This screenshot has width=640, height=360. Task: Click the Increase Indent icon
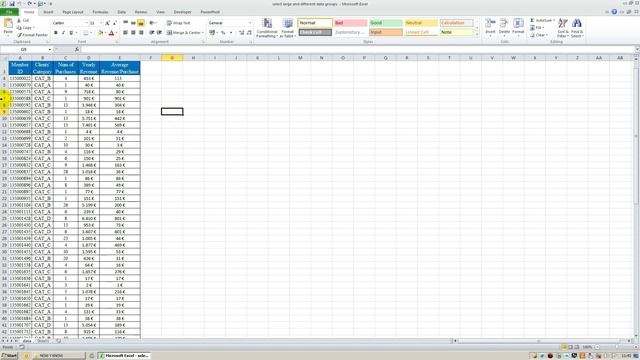click(159, 33)
